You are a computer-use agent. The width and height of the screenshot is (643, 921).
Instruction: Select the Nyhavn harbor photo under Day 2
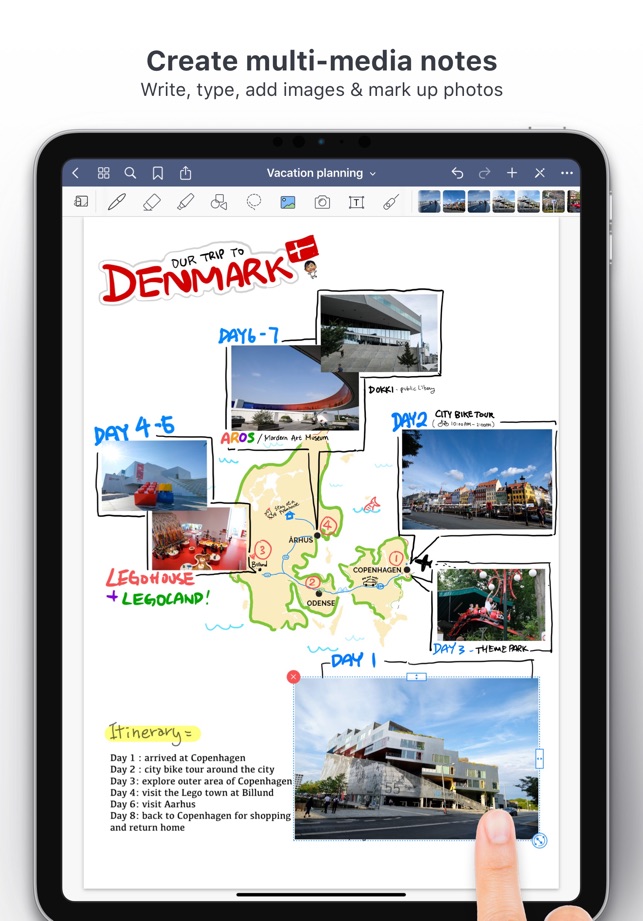(477, 479)
